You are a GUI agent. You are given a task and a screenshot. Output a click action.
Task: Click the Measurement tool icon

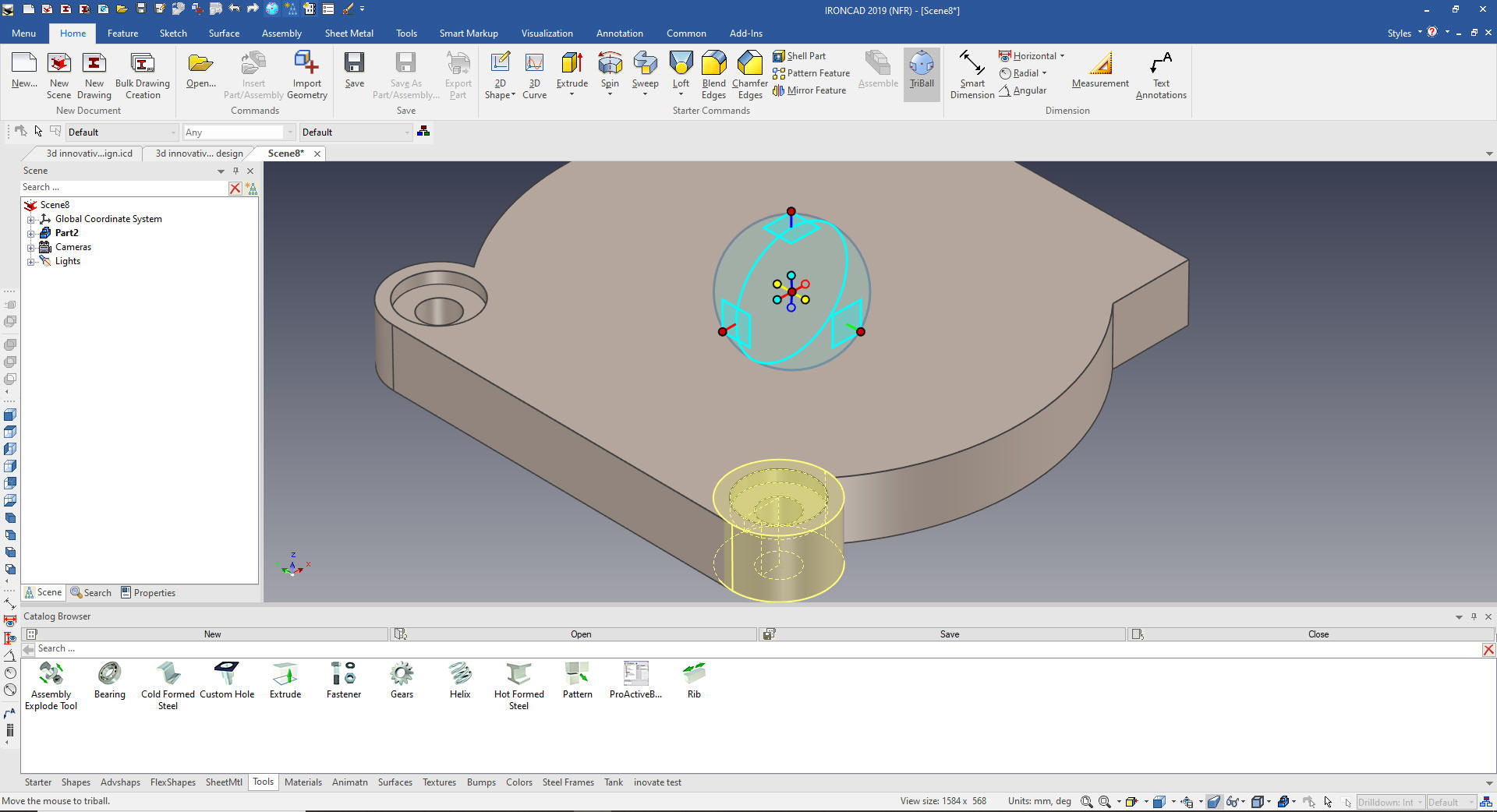click(x=1099, y=71)
